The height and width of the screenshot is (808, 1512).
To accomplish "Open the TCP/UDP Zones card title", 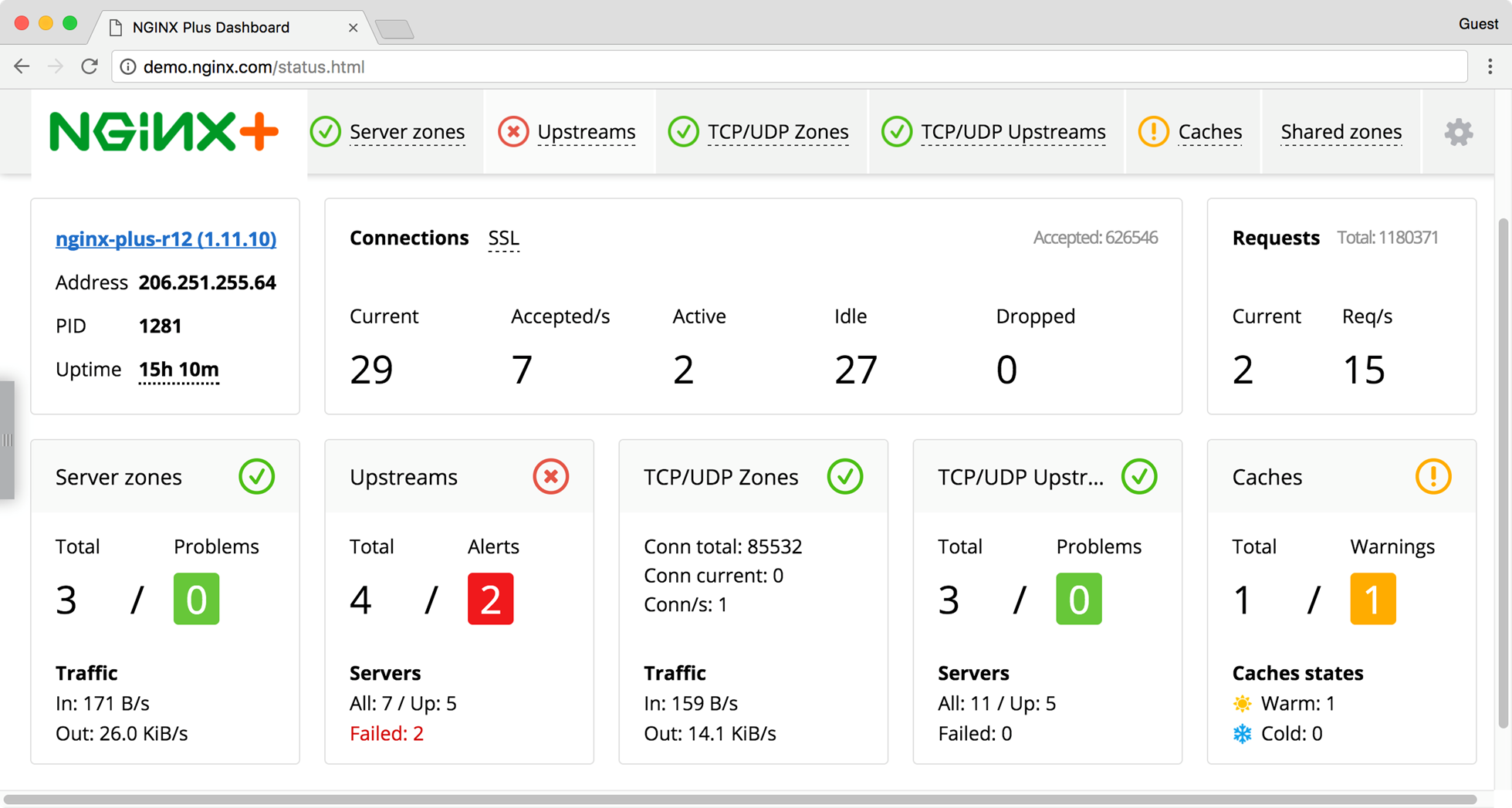I will [721, 477].
